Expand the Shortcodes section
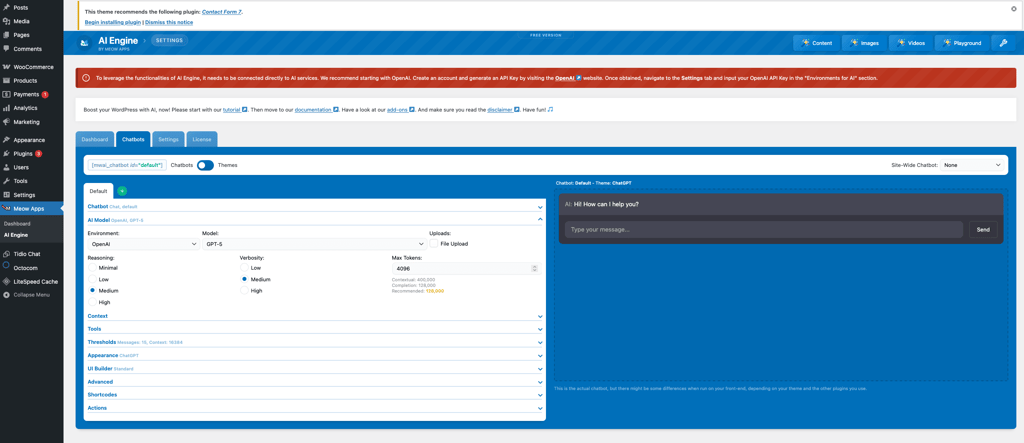Screen dimensions: 1024x443 (315, 395)
